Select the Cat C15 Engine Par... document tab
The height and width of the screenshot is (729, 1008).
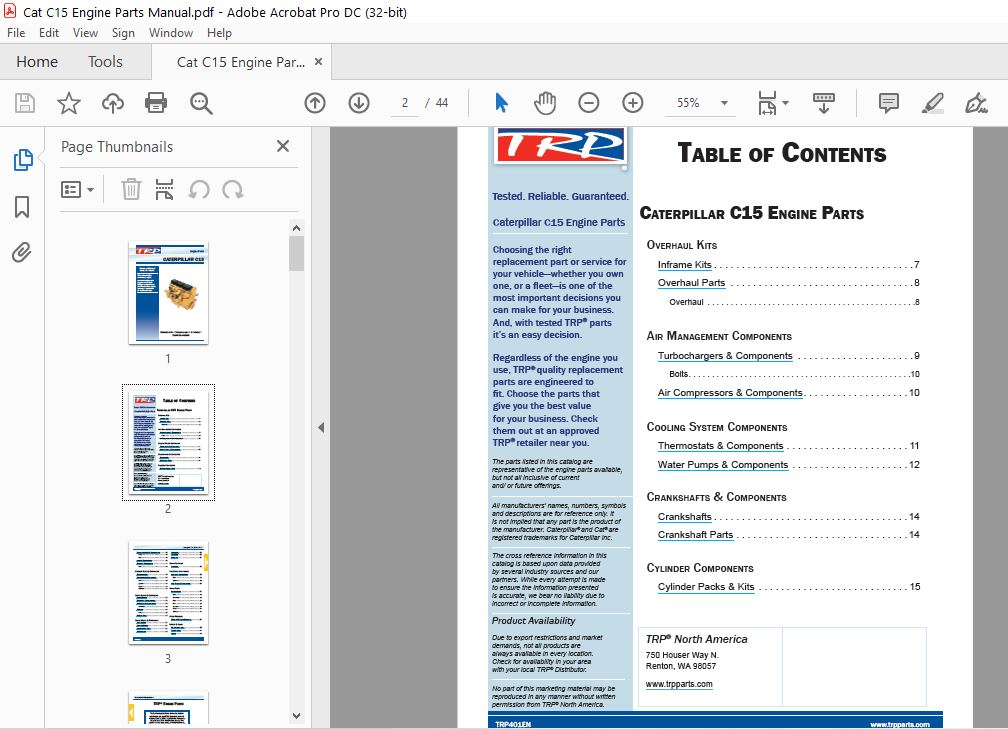(240, 62)
